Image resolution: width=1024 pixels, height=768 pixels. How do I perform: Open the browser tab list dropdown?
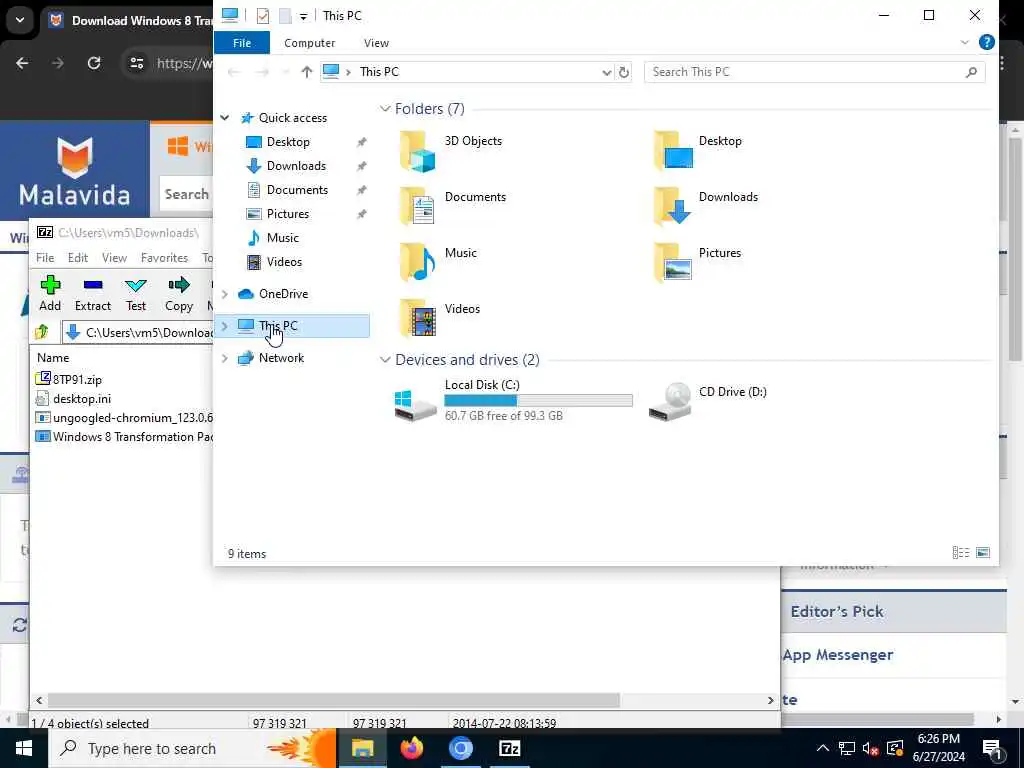[20, 20]
